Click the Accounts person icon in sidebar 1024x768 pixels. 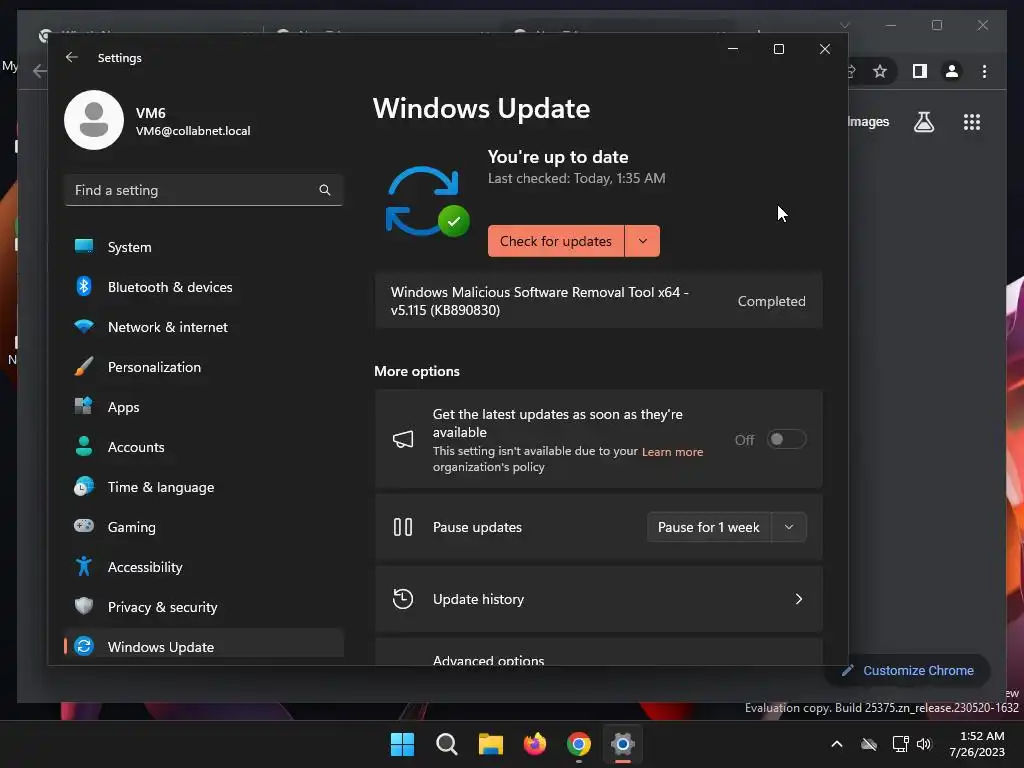pyautogui.click(x=84, y=446)
